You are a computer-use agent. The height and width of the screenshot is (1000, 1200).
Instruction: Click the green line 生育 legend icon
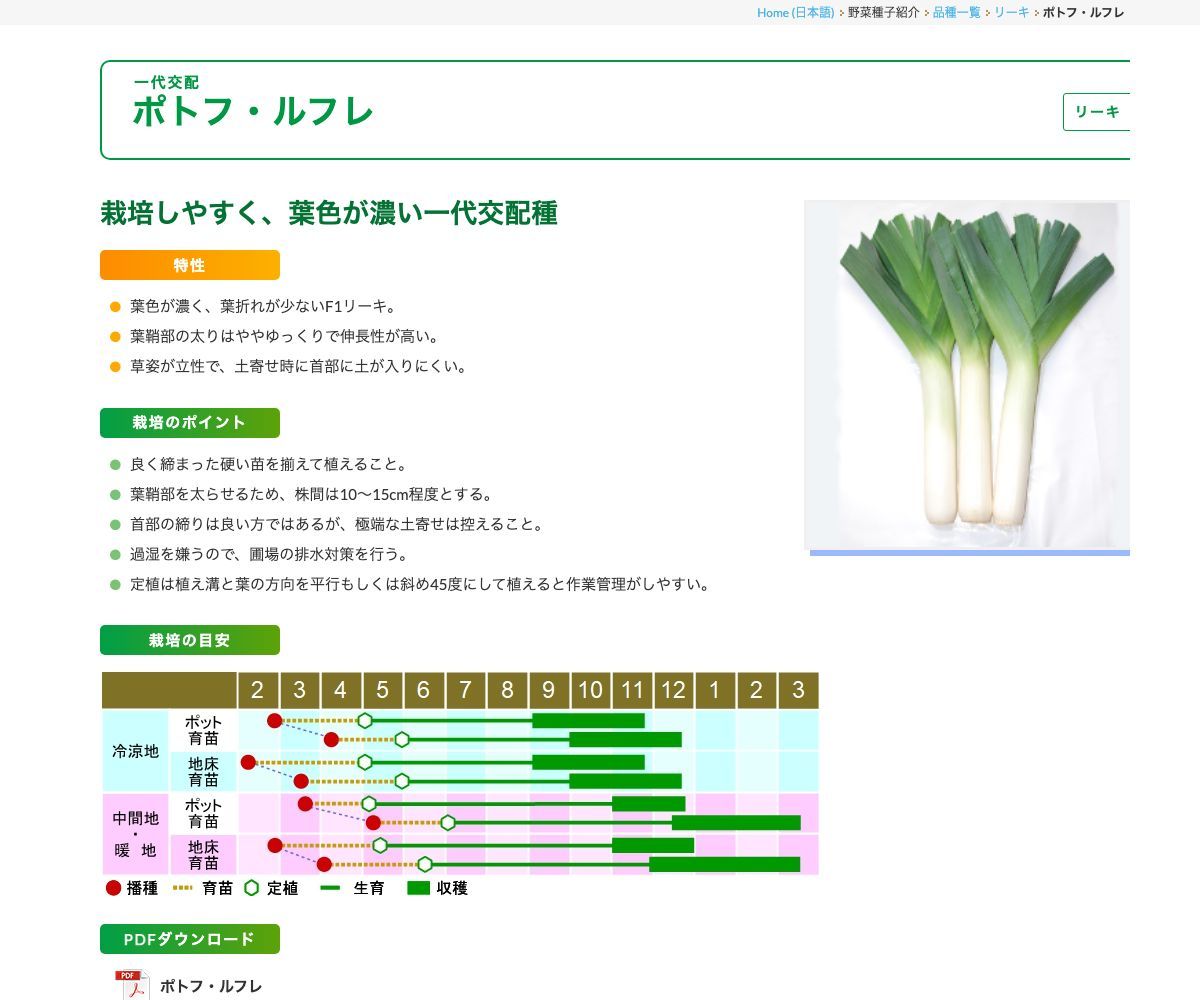click(330, 888)
